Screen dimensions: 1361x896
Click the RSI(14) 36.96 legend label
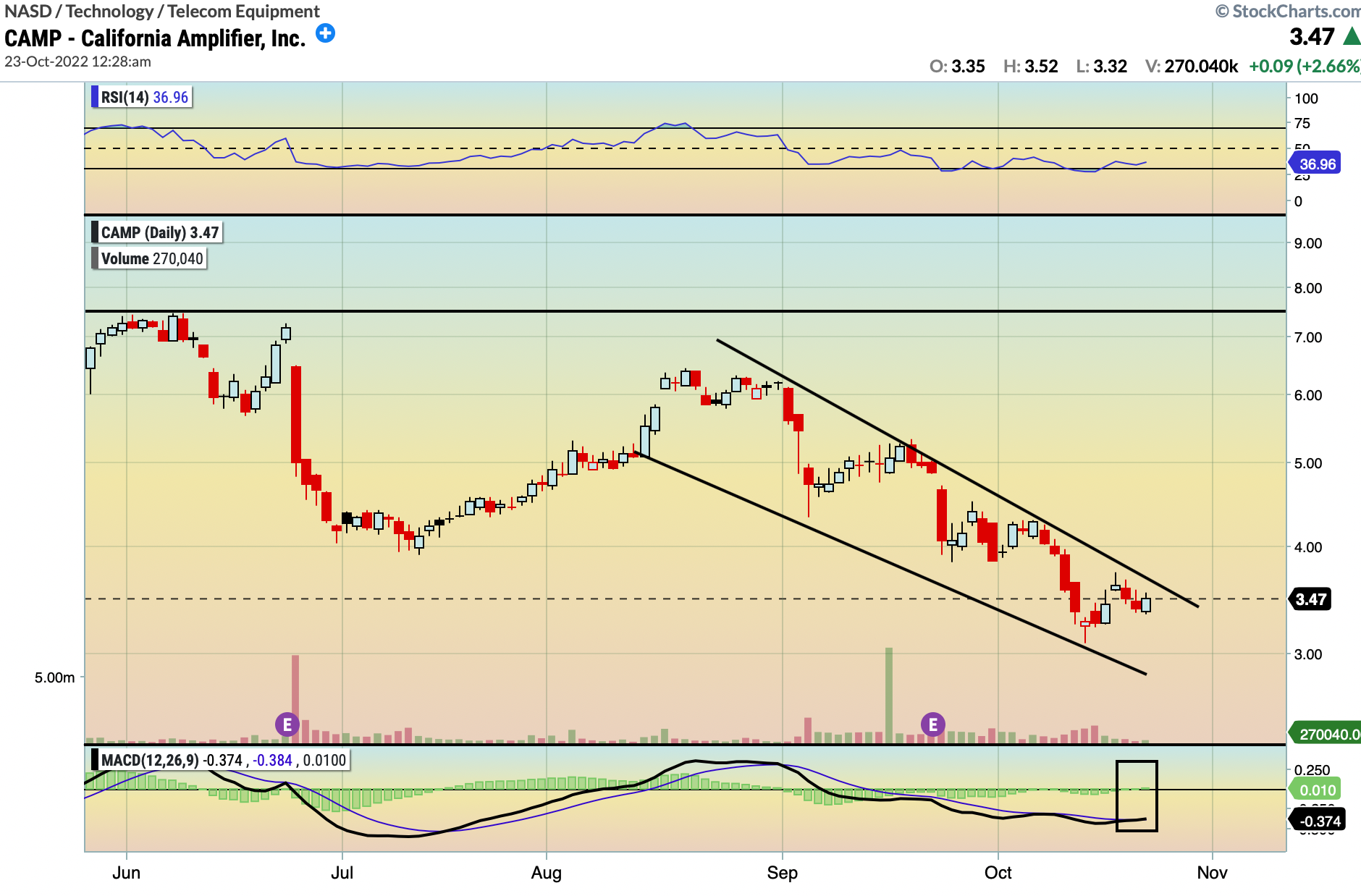[142, 97]
